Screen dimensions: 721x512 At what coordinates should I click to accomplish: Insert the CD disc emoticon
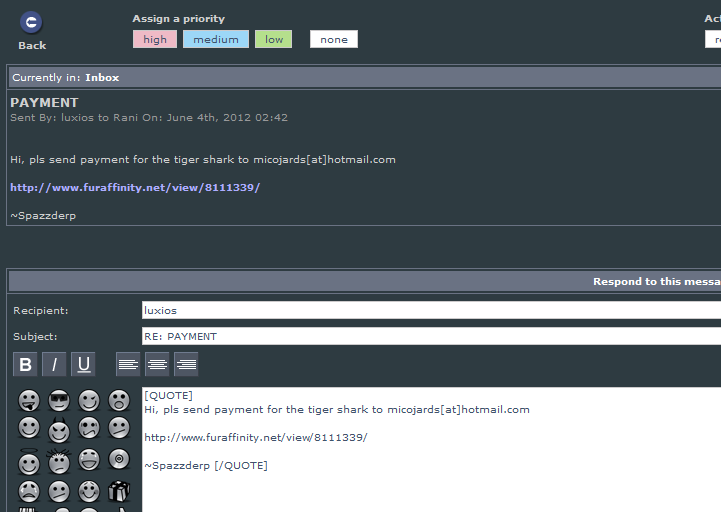coord(119,460)
